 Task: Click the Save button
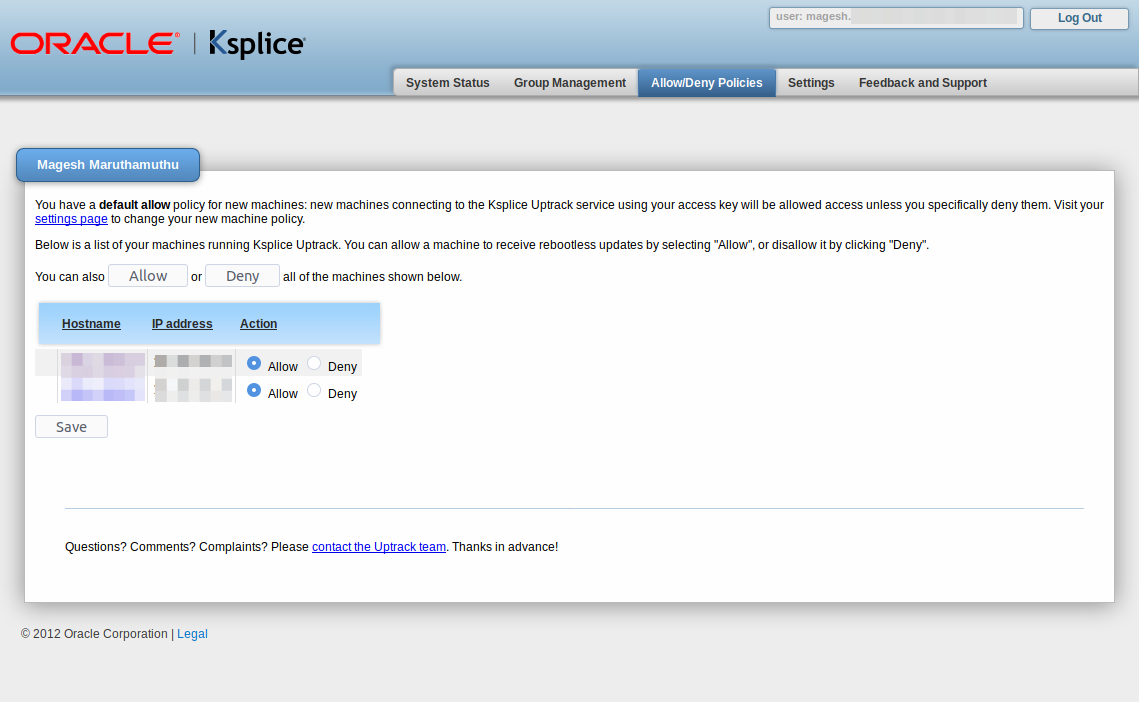(71, 427)
